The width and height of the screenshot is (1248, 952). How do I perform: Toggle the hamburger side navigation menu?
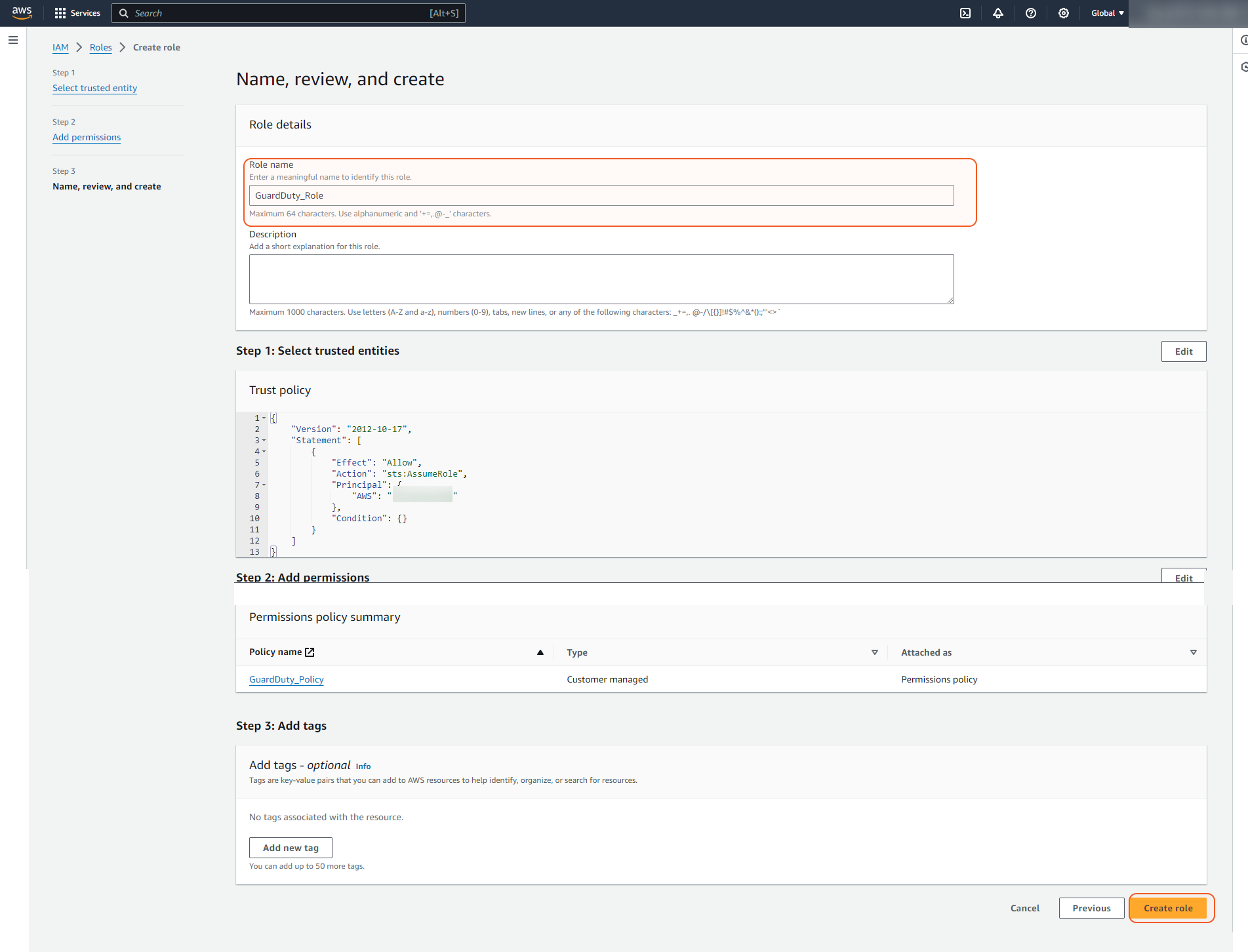(13, 40)
